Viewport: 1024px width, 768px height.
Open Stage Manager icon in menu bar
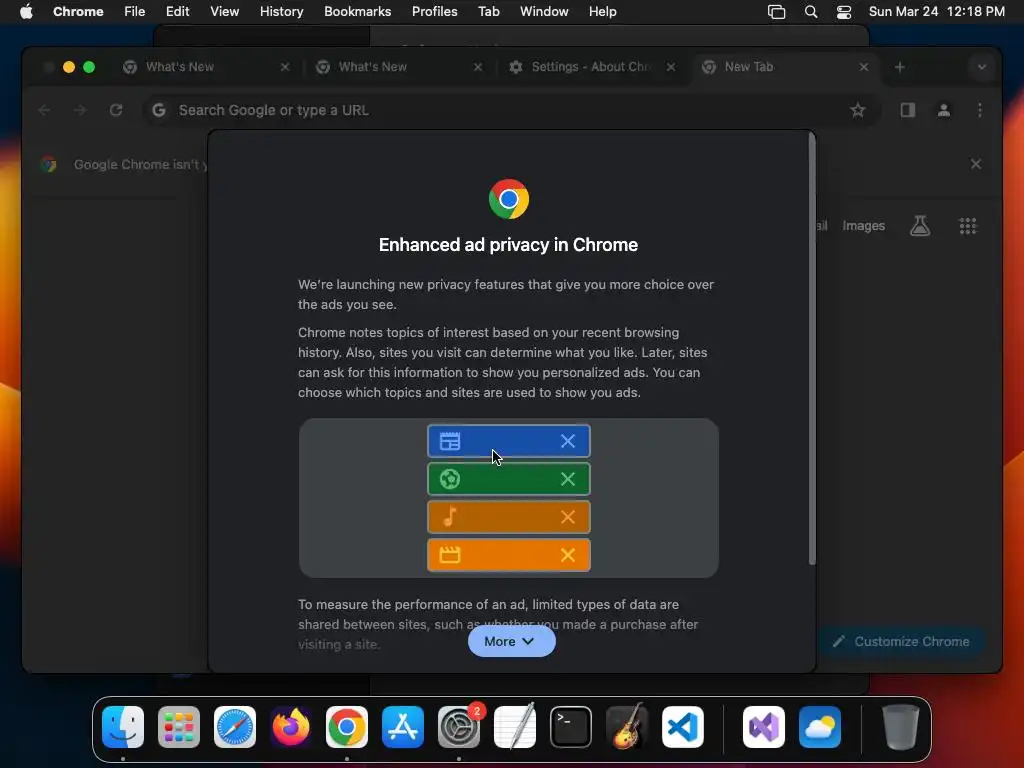tap(776, 12)
